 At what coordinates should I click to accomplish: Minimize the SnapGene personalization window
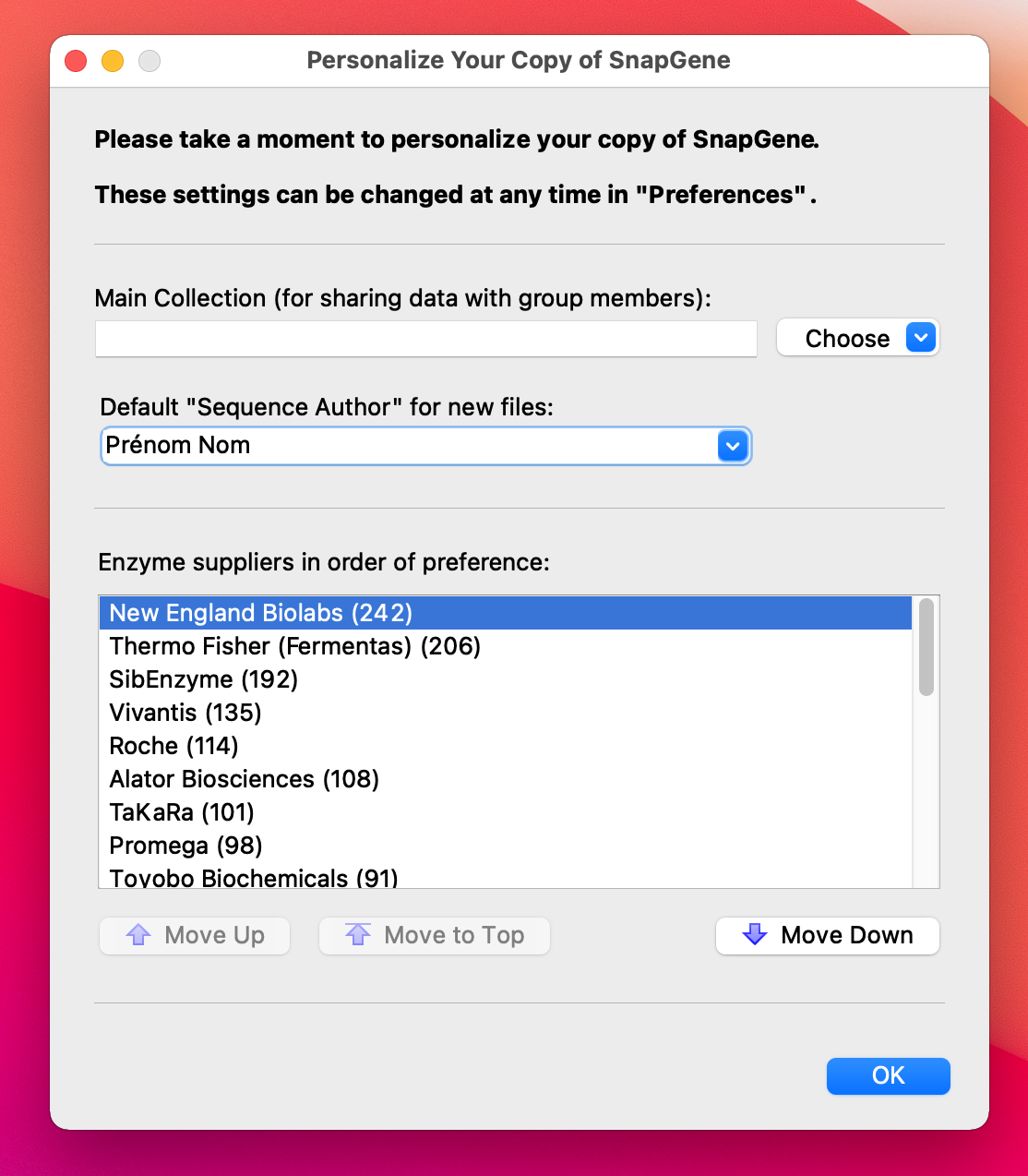coord(113,61)
